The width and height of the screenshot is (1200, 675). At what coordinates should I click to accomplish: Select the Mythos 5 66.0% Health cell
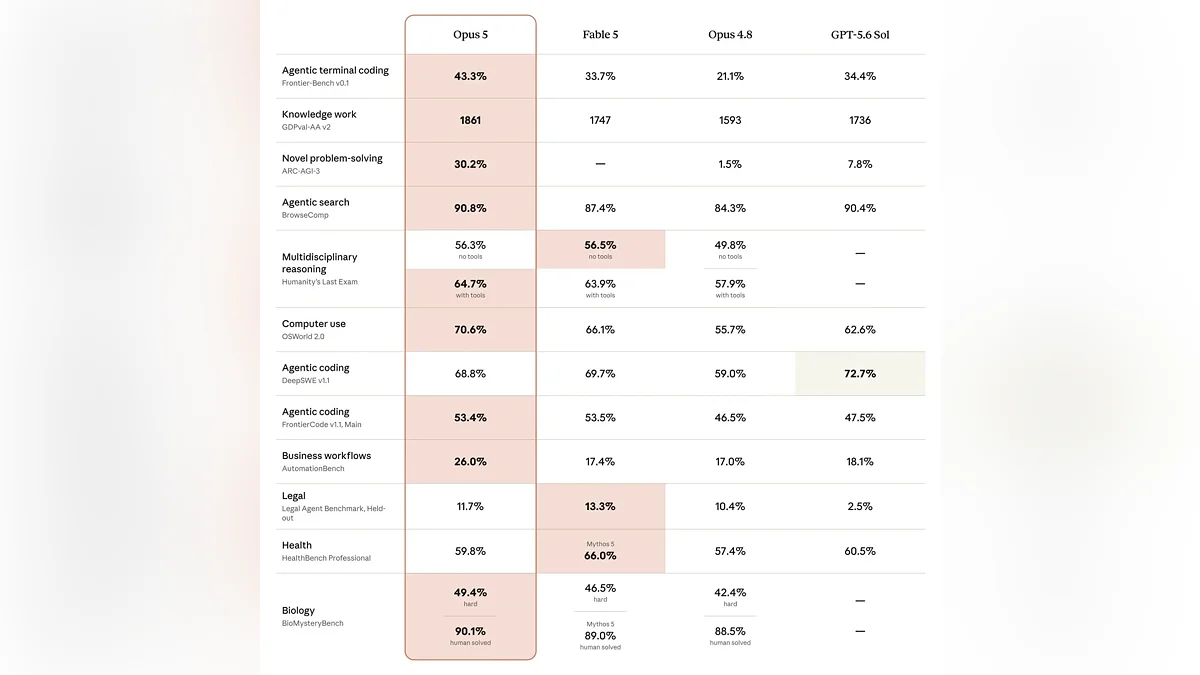click(x=600, y=551)
